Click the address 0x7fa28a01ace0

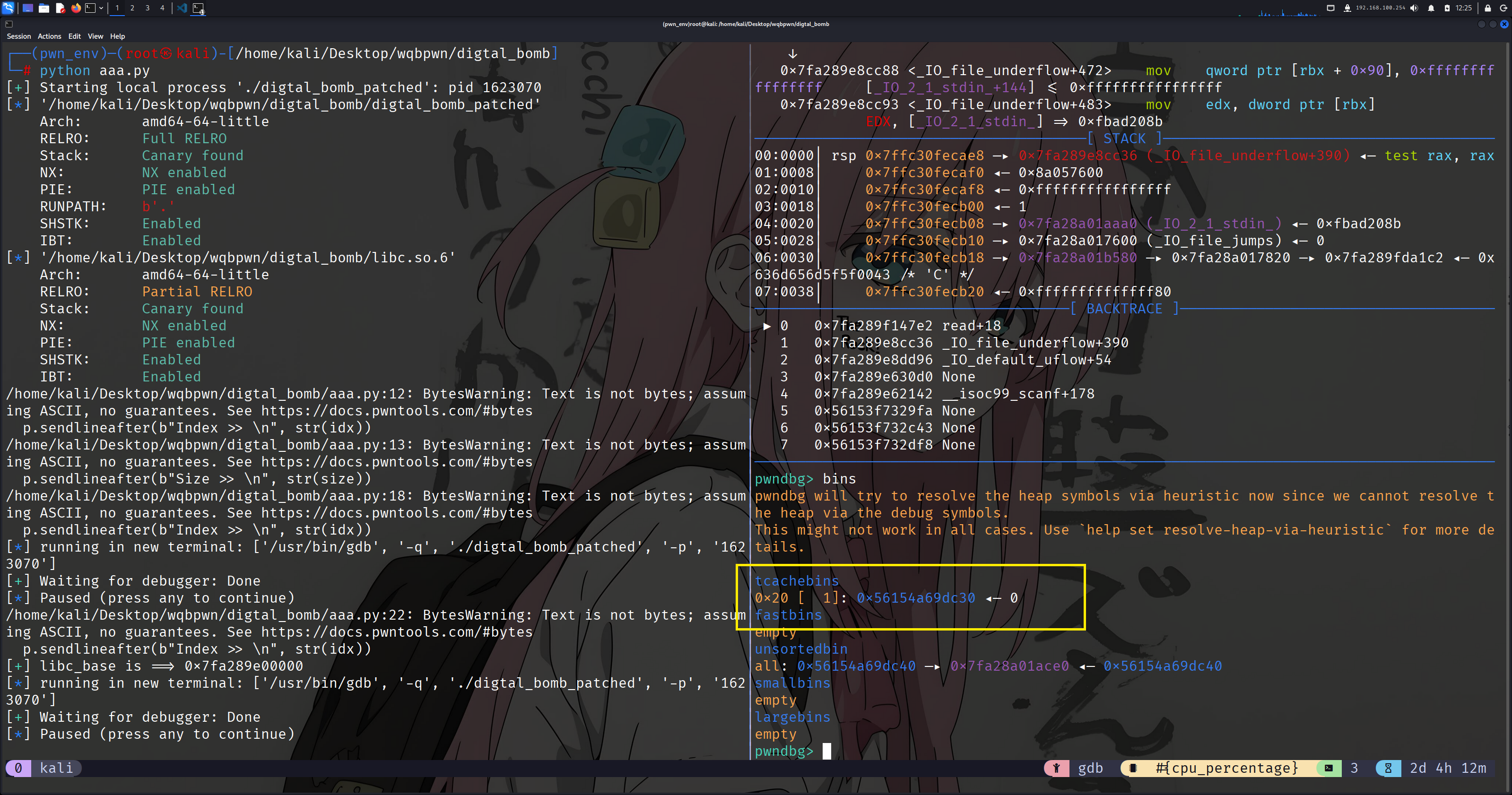tap(1009, 666)
